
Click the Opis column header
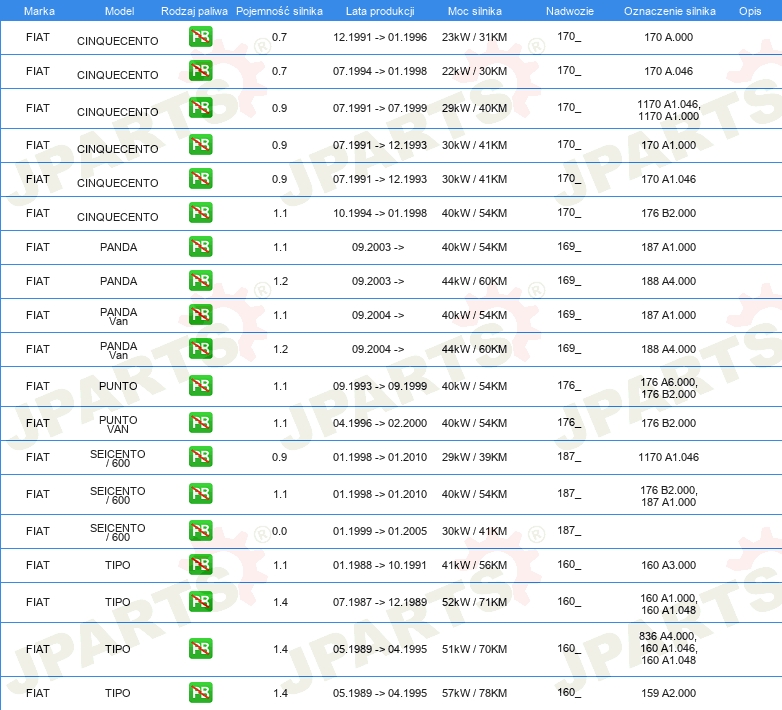(750, 11)
